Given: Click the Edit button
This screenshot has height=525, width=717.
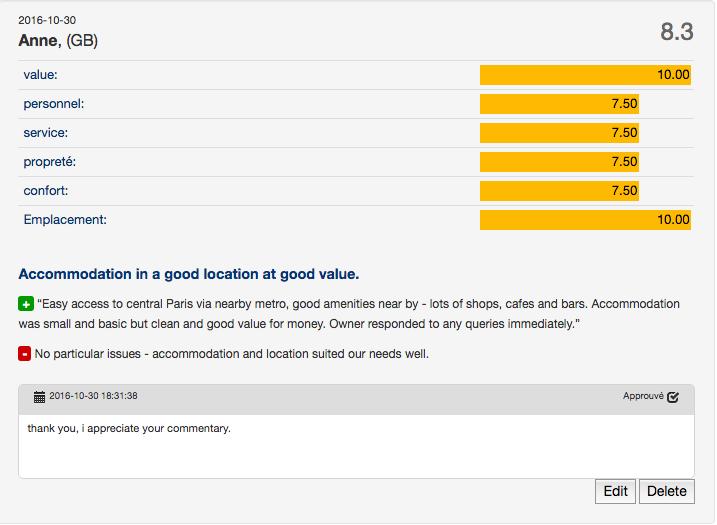Looking at the screenshot, I should (x=615, y=491).
